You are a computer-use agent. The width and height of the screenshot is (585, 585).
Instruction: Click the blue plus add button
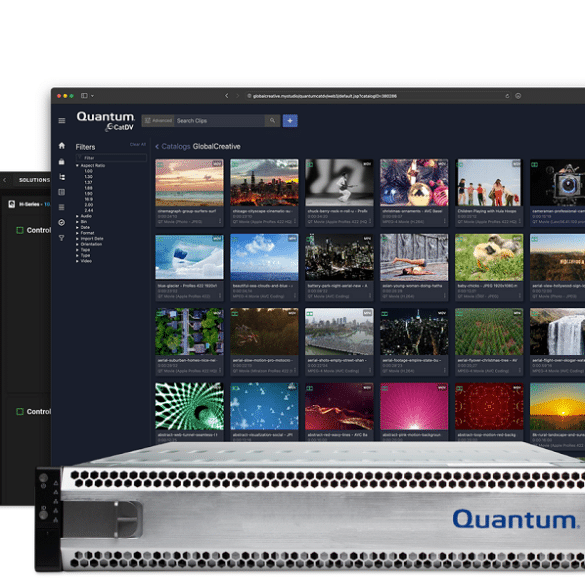(290, 121)
